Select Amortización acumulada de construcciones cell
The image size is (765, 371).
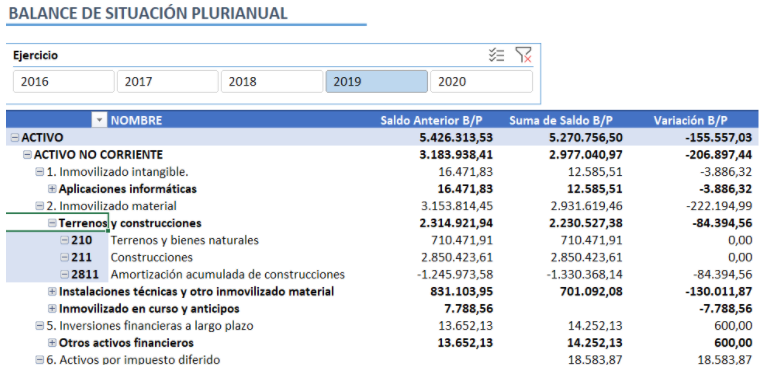228,274
